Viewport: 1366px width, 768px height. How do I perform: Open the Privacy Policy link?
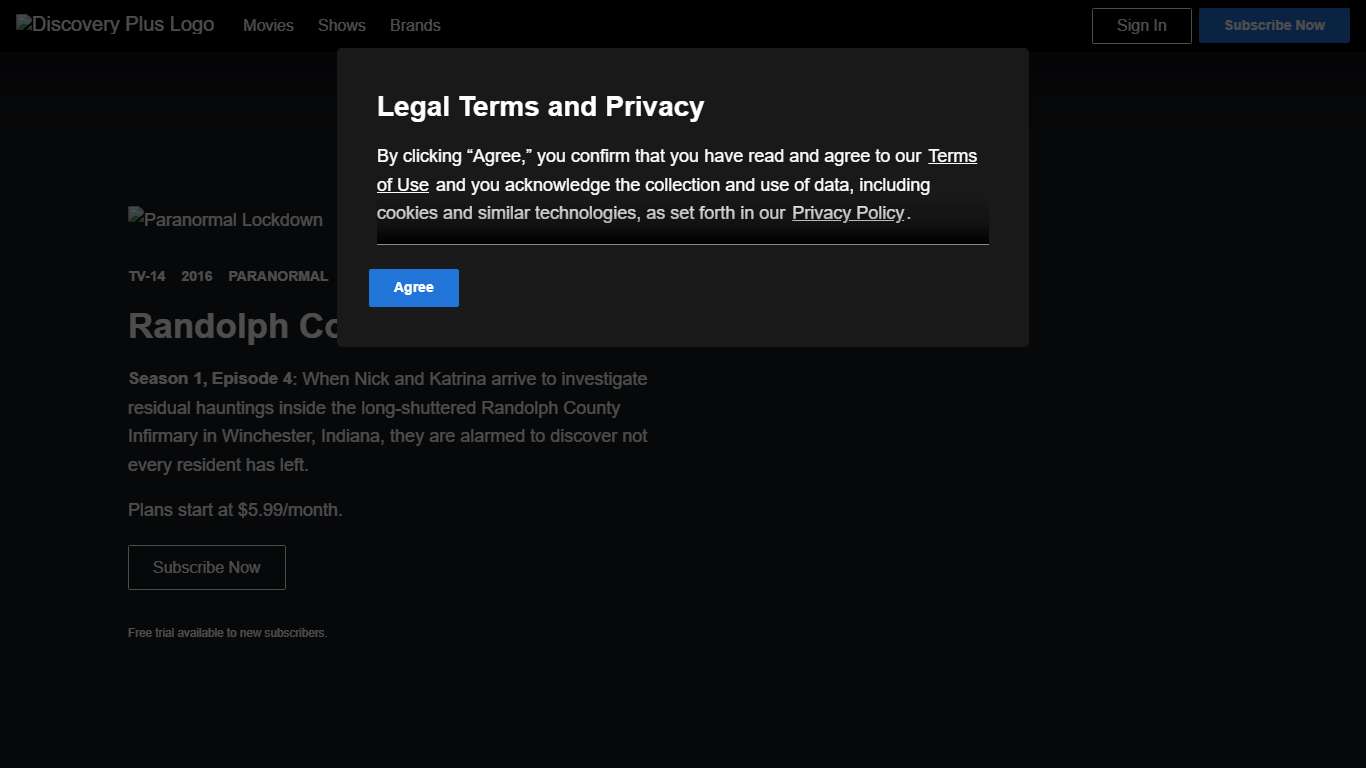pos(847,213)
